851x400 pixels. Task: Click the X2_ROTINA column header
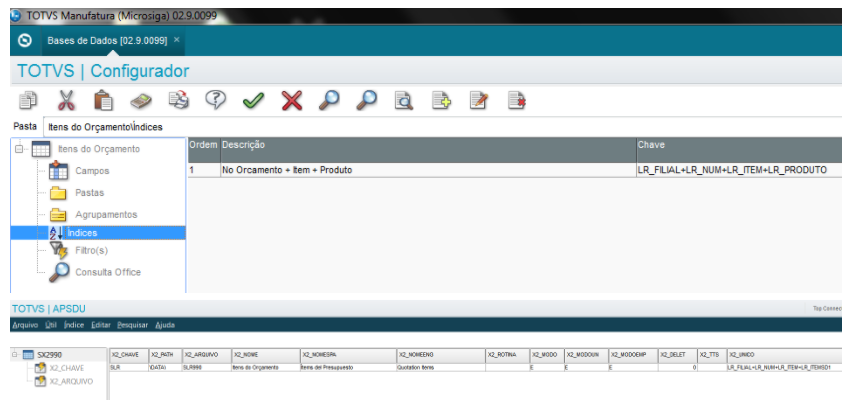[x=508, y=355]
